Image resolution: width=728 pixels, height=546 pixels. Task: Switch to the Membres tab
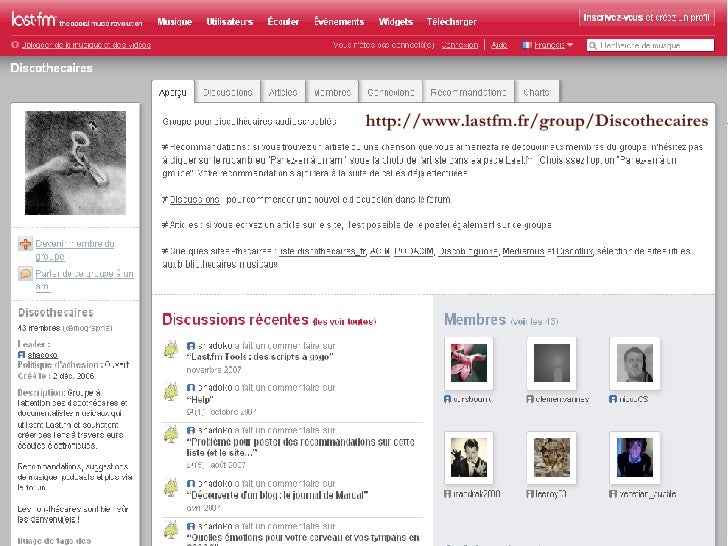[x=332, y=92]
